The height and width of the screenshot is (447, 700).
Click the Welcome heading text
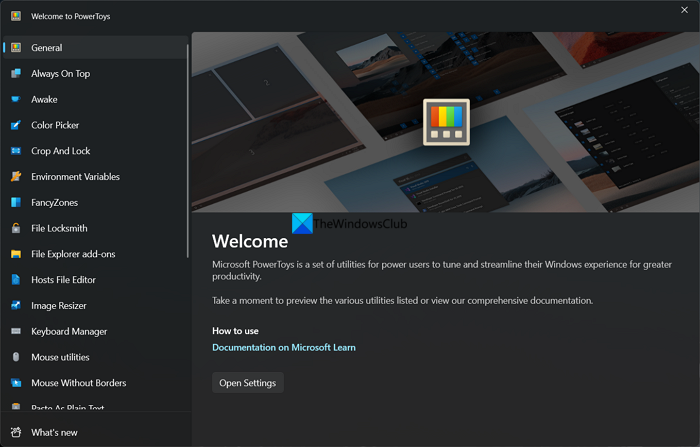pyautogui.click(x=250, y=241)
